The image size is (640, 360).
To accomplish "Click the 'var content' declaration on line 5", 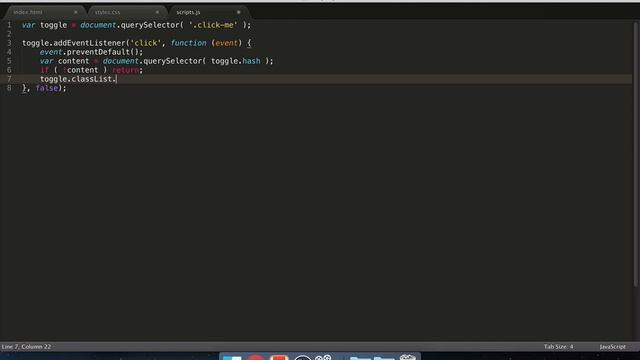I will pyautogui.click(x=64, y=61).
